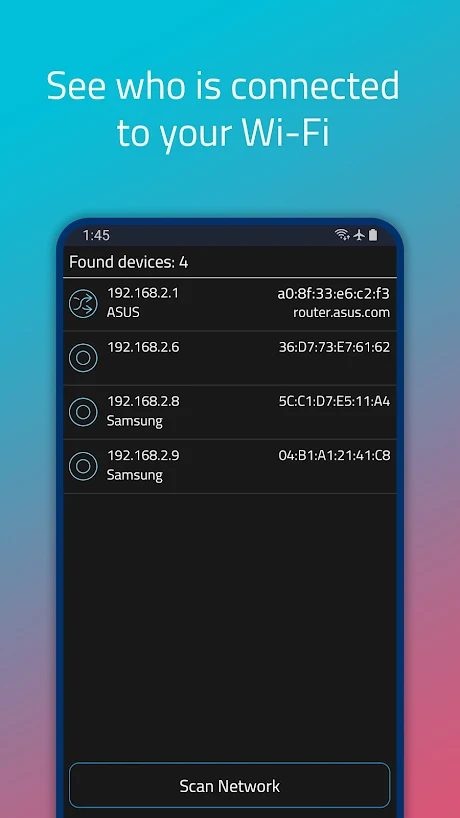460x818 pixels.
Task: Select the MAC address 04:B1:A1:21:41:C8
Action: coord(334,456)
